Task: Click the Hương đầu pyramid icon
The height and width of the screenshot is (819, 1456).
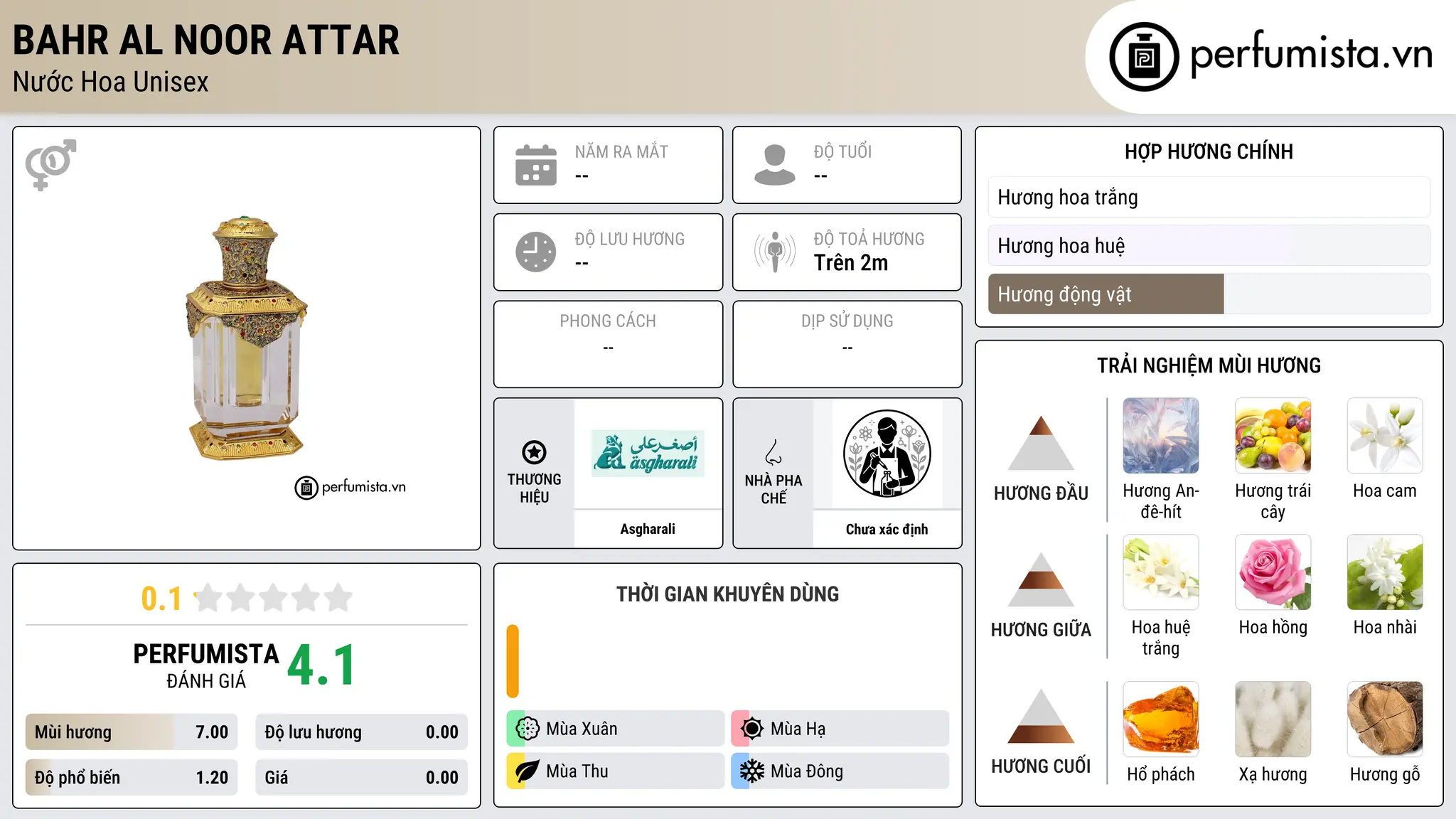Action: [1041, 442]
